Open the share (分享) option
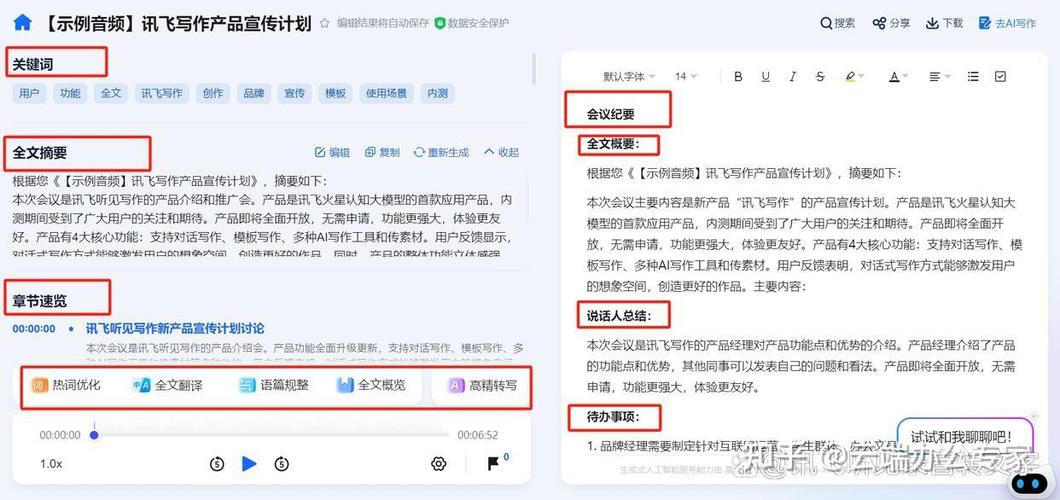 point(891,23)
